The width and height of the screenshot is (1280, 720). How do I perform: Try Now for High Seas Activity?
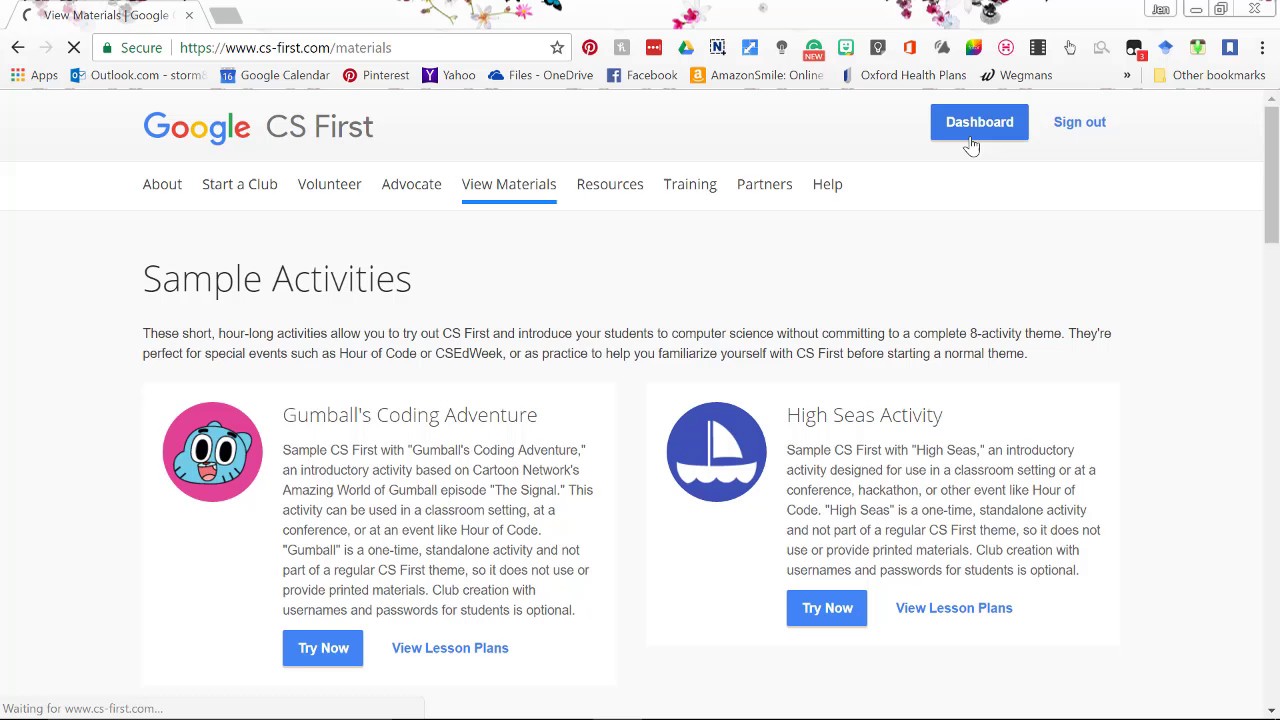point(827,608)
